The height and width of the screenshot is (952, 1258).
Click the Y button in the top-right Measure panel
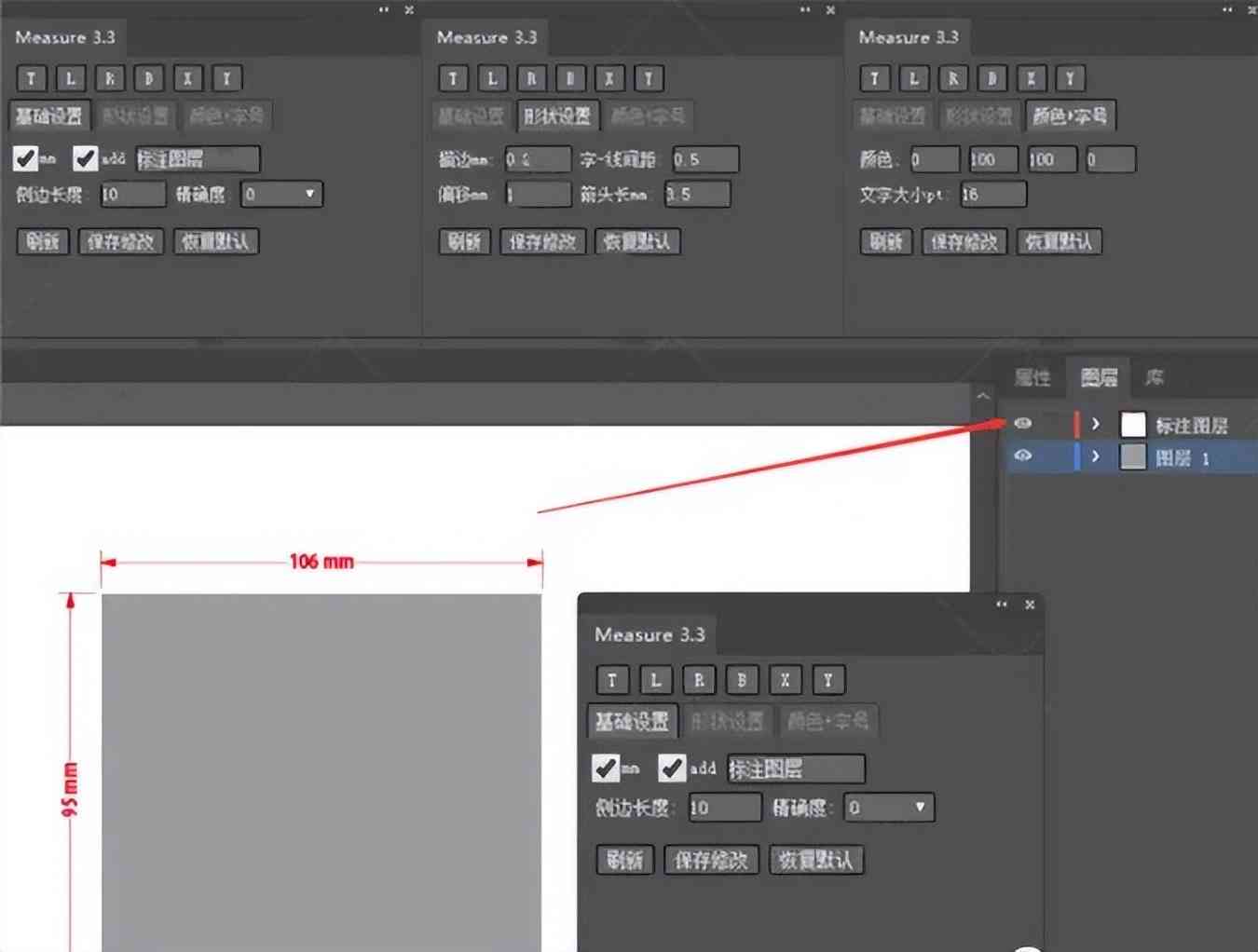coord(1070,78)
